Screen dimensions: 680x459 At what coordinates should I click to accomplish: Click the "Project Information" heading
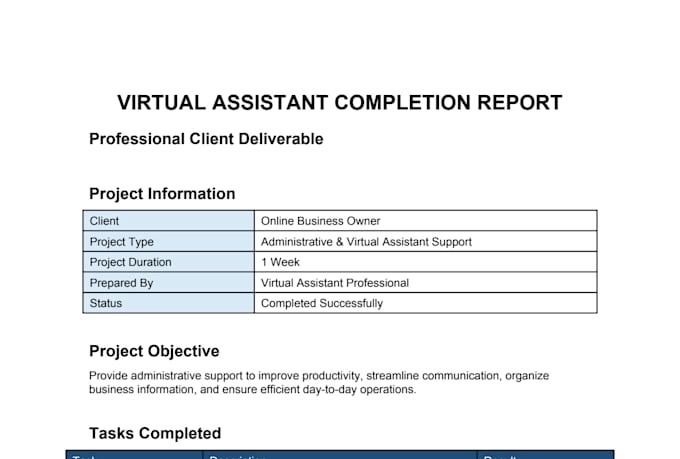tap(162, 194)
